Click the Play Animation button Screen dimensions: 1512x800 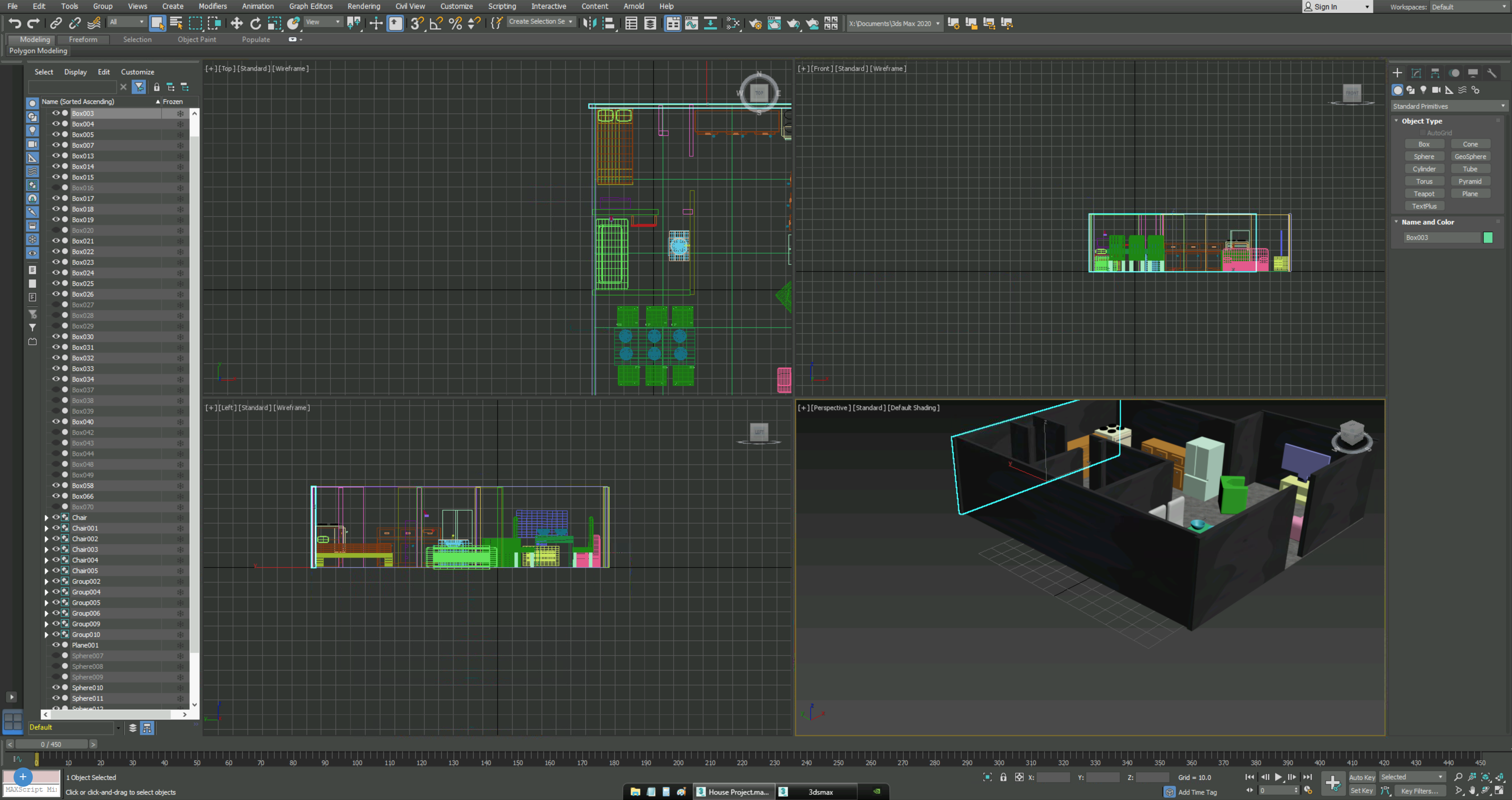[1278, 777]
